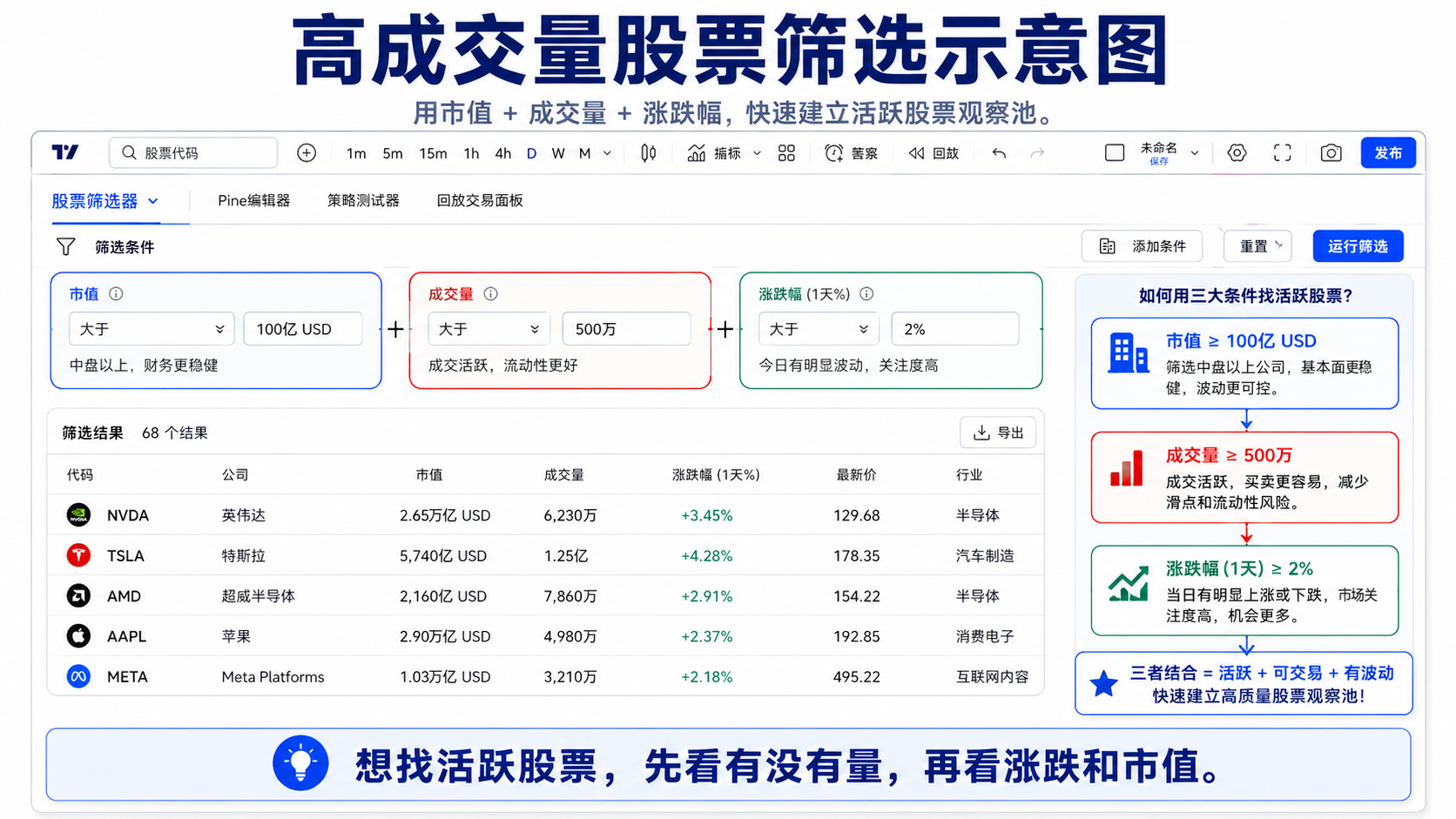This screenshot has width=1456, height=819.
Task: Click the 100亿 USD value field
Action: 303,329
